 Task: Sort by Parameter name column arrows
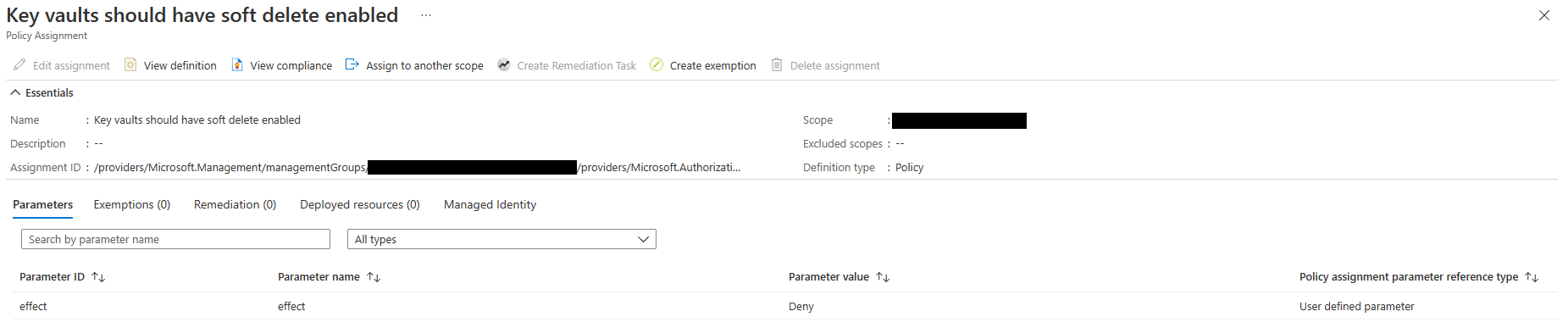tap(374, 277)
